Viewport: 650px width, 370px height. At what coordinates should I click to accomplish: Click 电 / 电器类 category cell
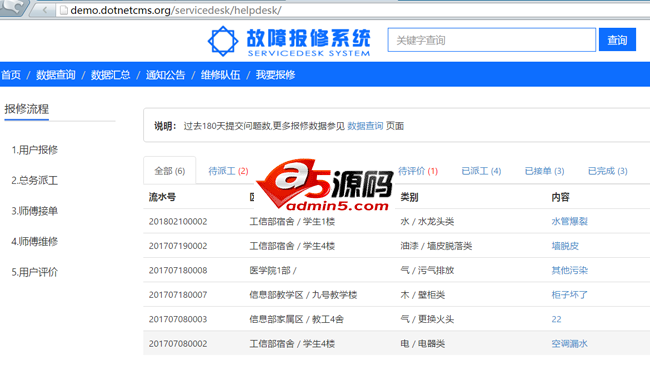point(422,343)
